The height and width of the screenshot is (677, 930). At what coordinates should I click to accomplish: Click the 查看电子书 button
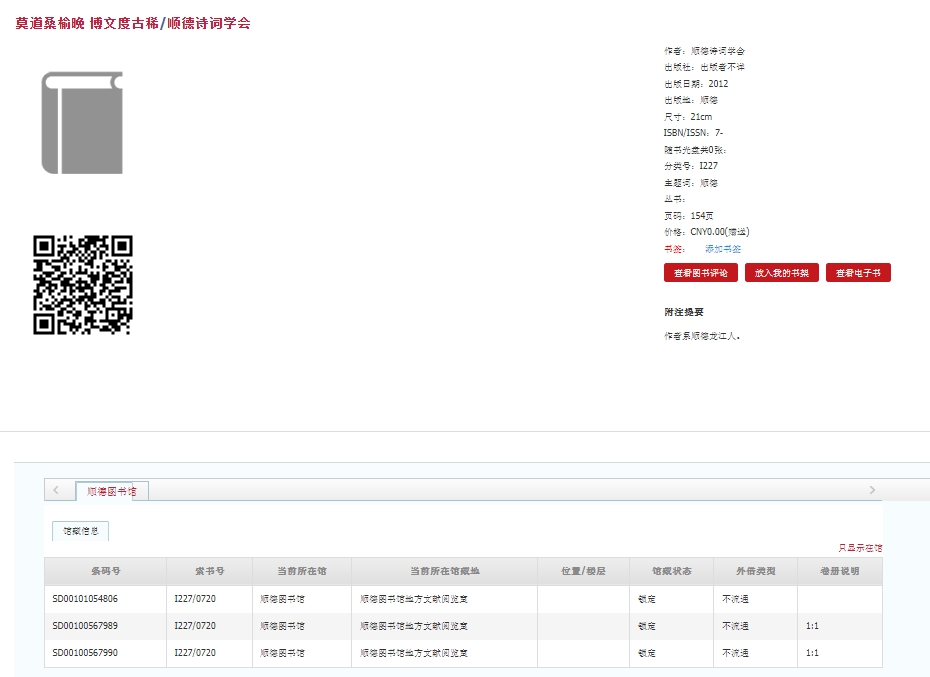tap(858, 273)
